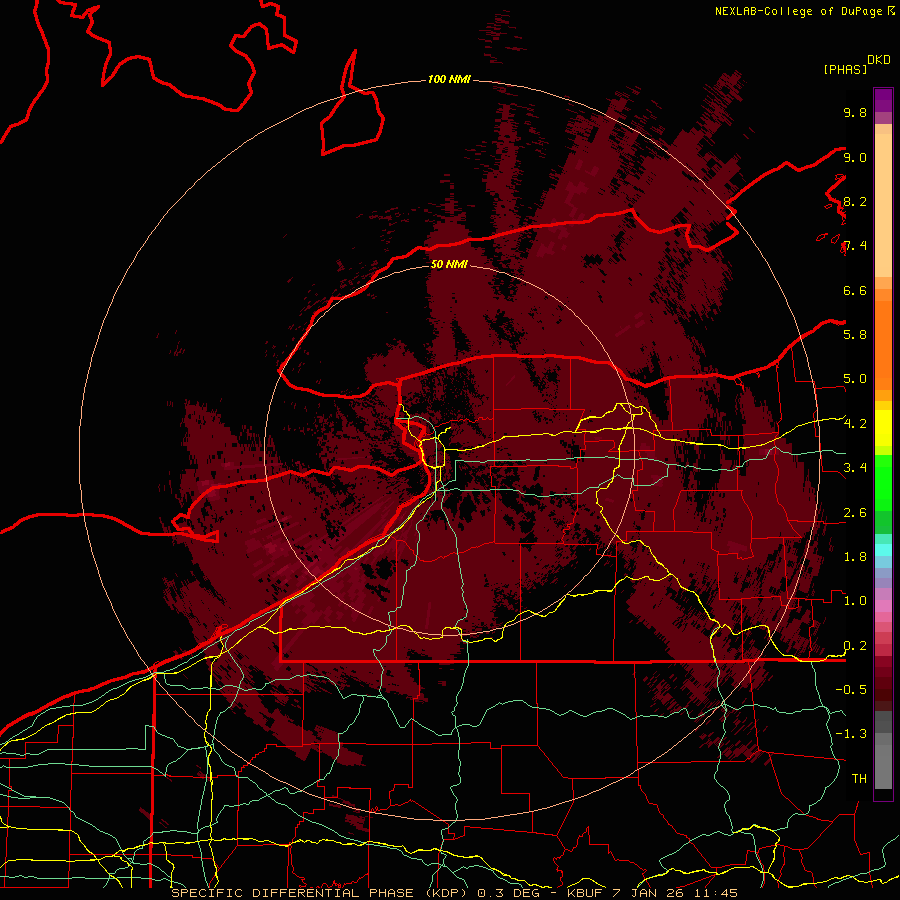Viewport: 900px width, 900px height.
Task: Click the DKD product code label
Action: [x=879, y=60]
